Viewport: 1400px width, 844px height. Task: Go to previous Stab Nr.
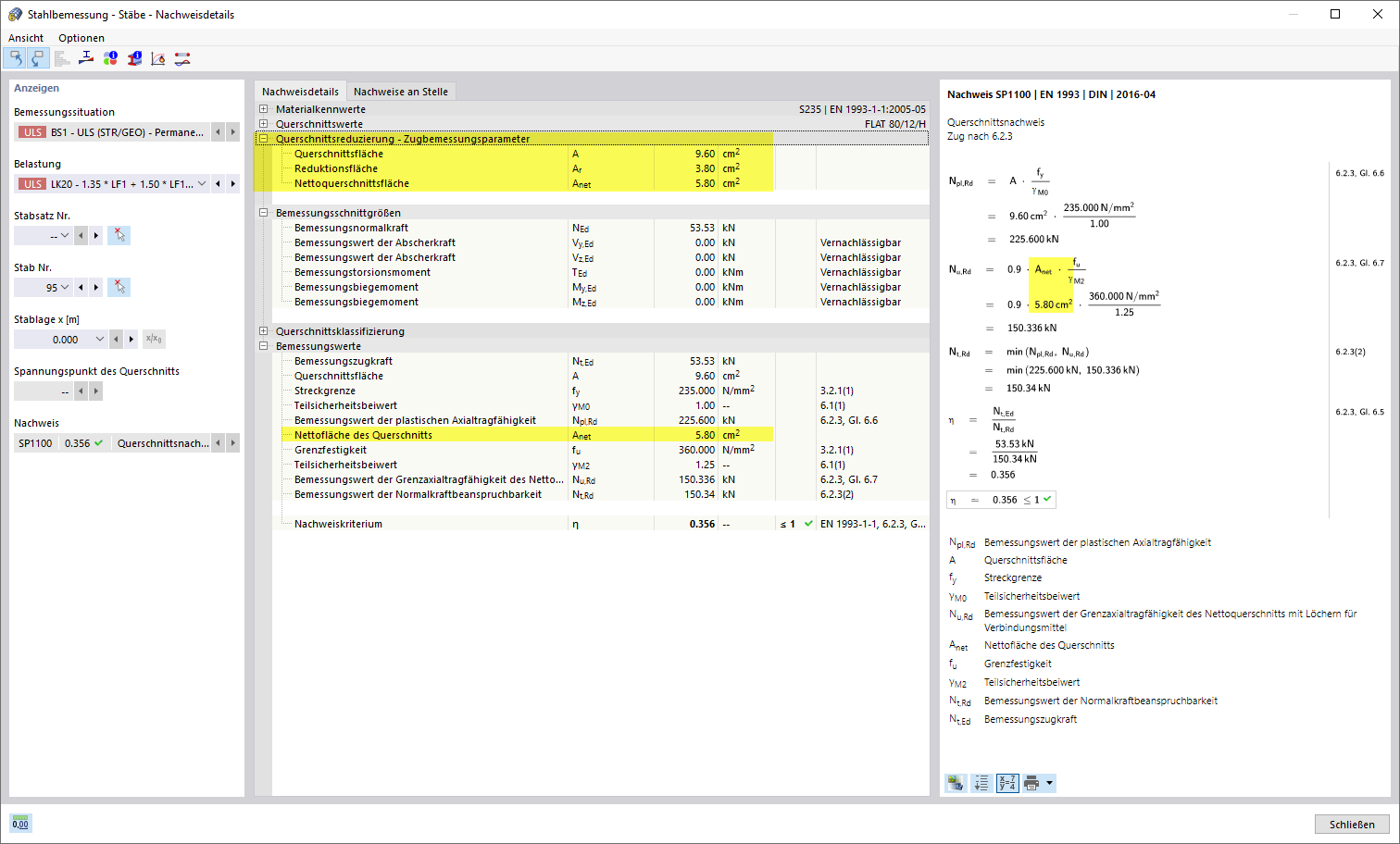(x=81, y=287)
